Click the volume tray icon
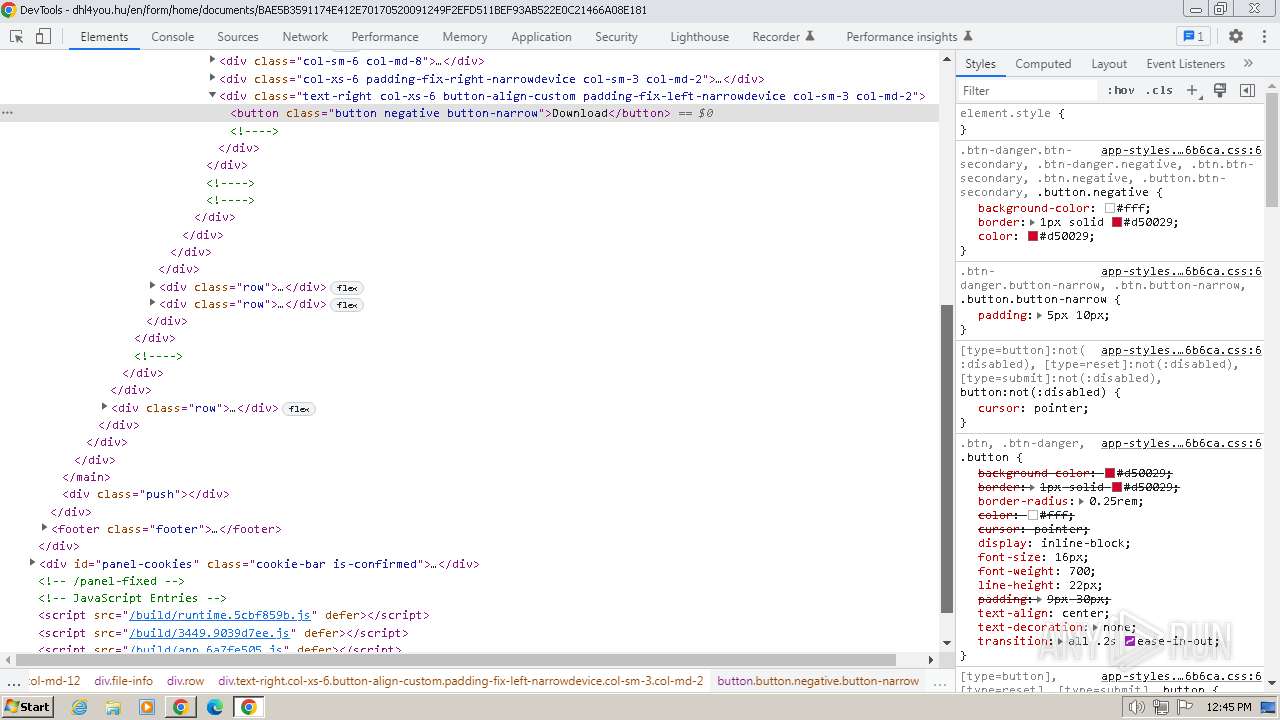1280x720 pixels. [1137, 707]
